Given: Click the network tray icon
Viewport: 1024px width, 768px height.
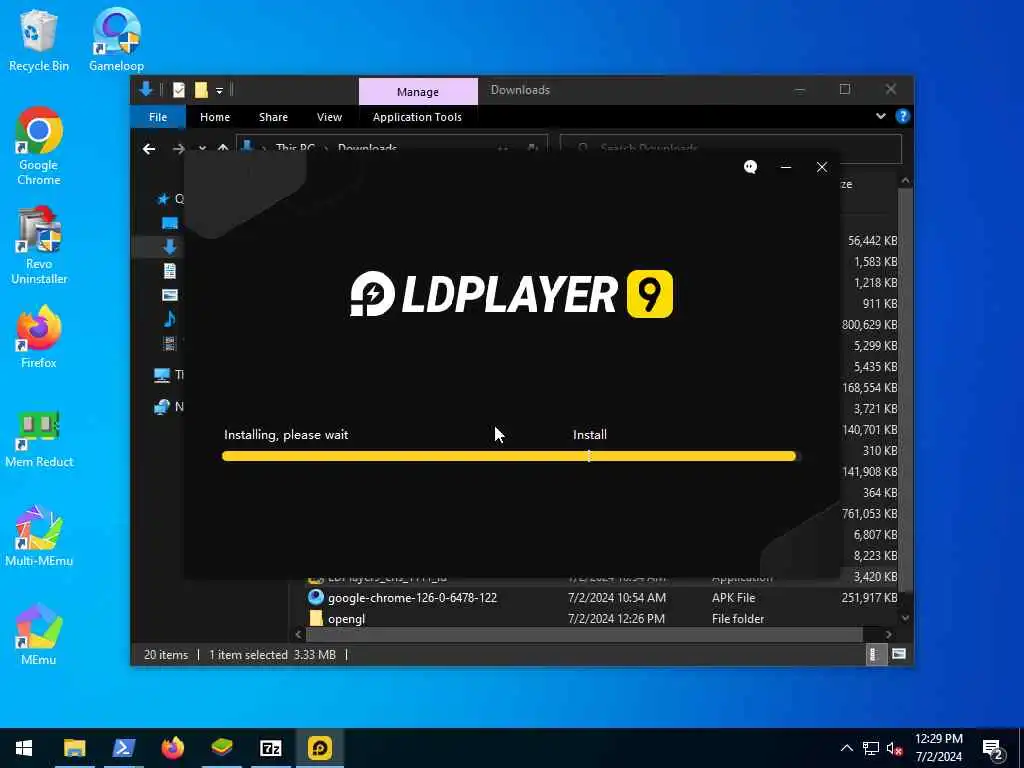Looking at the screenshot, I should (x=871, y=748).
